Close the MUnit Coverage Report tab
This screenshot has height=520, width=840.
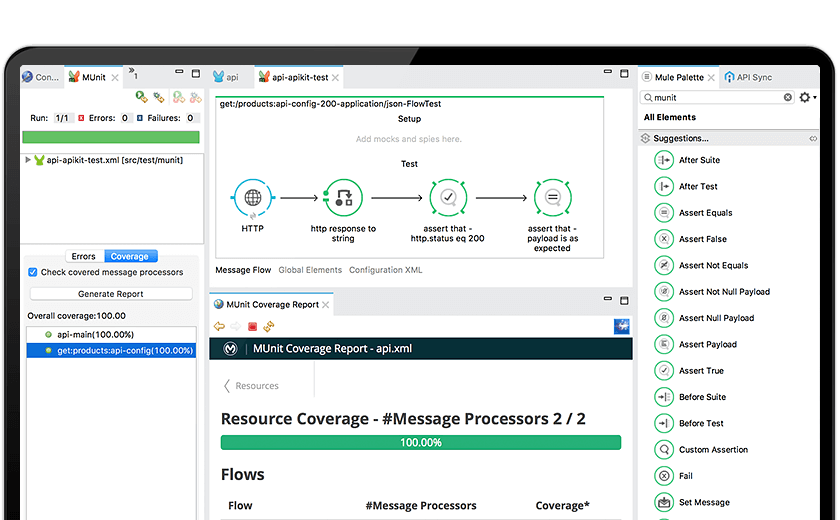coord(325,304)
